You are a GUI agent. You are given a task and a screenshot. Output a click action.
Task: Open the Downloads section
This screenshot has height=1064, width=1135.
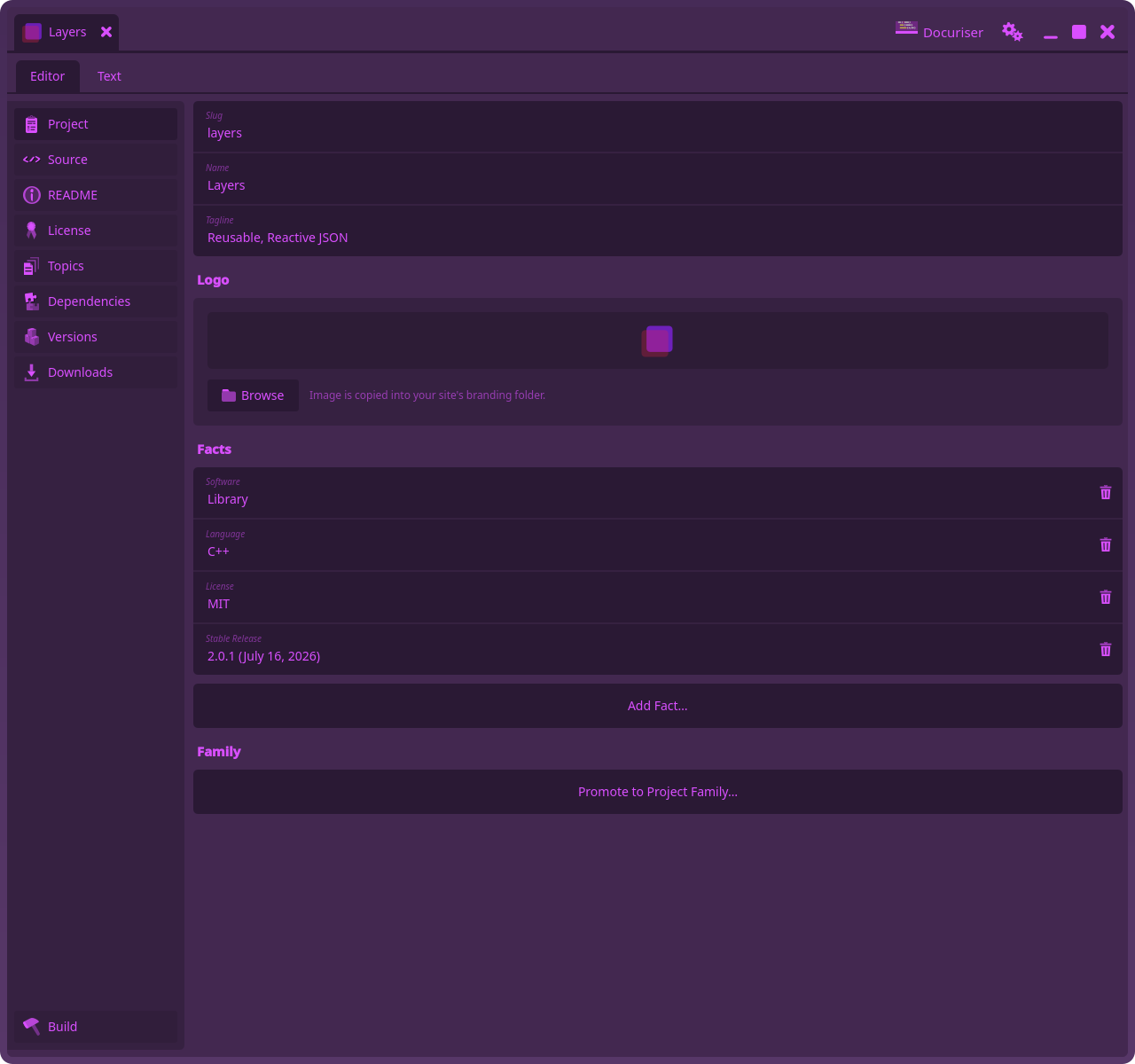[x=96, y=372]
